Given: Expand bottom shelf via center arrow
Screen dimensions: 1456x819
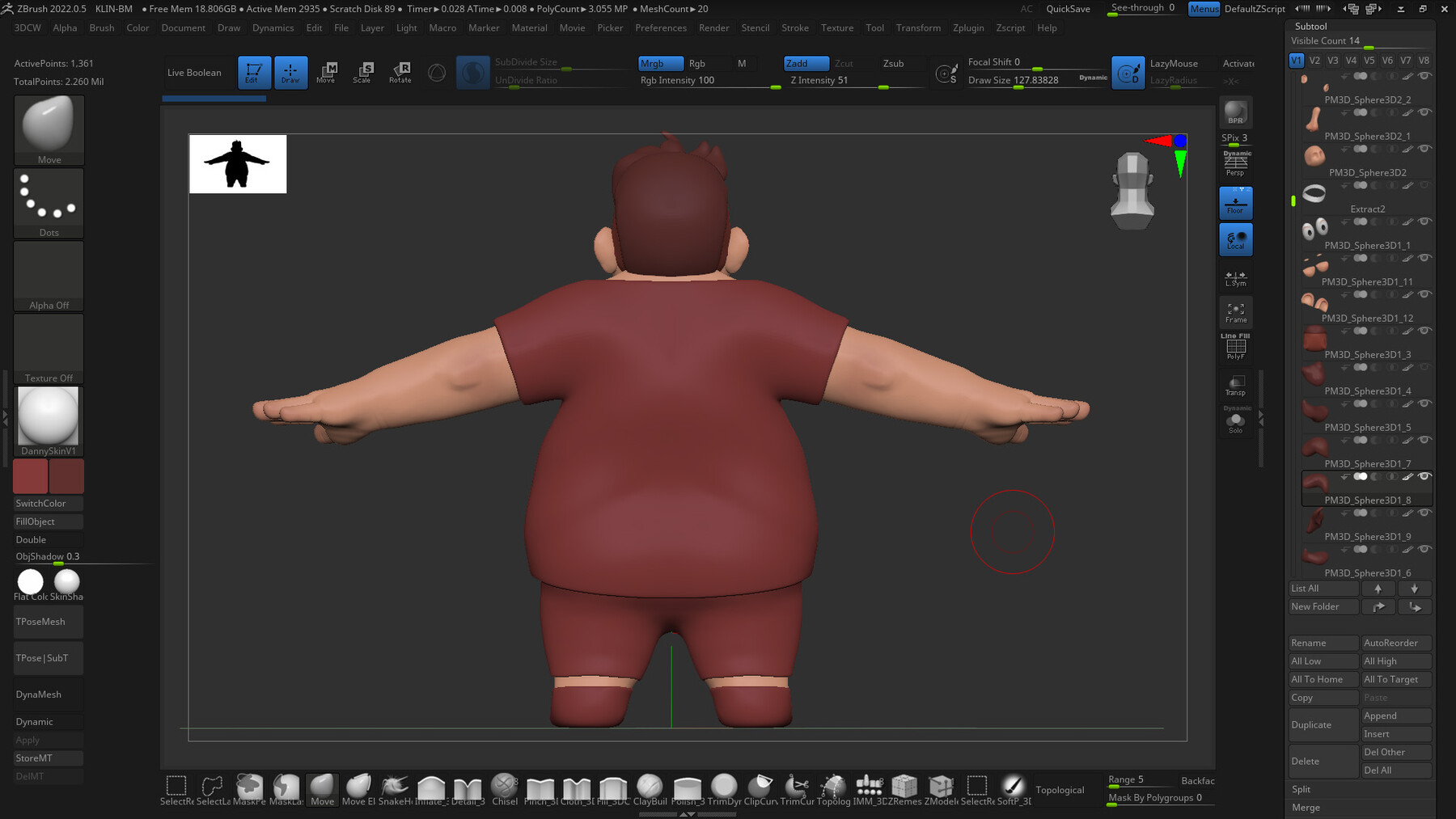Looking at the screenshot, I should (x=687, y=814).
